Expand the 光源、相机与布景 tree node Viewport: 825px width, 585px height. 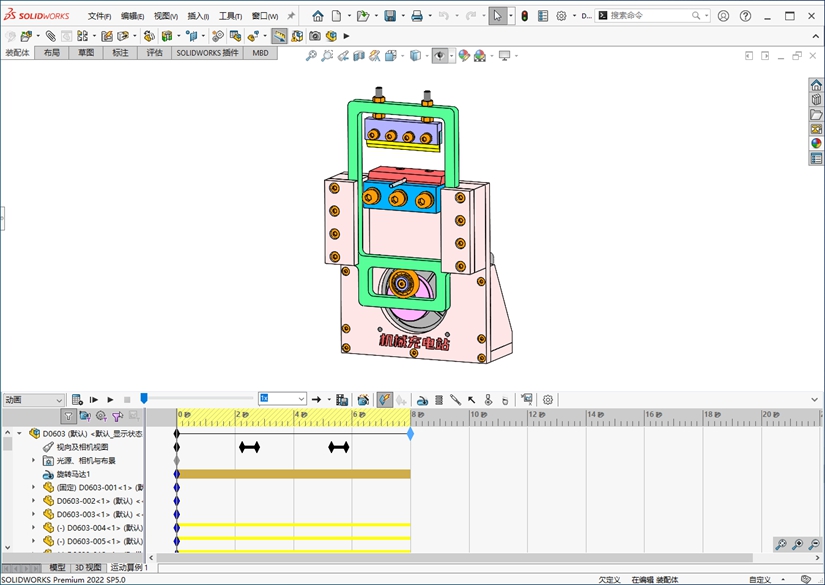coord(33,461)
